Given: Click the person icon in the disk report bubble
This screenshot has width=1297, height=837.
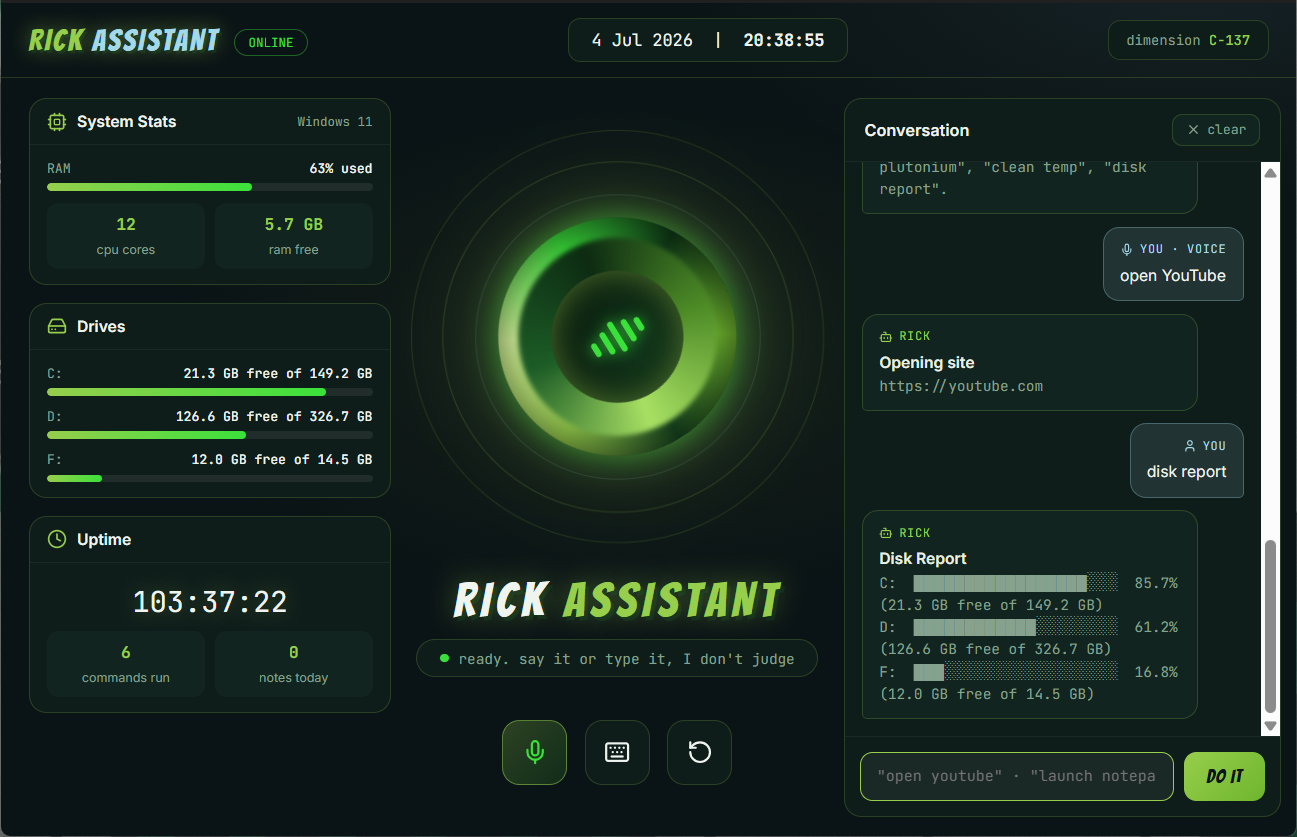Looking at the screenshot, I should [x=1189, y=446].
